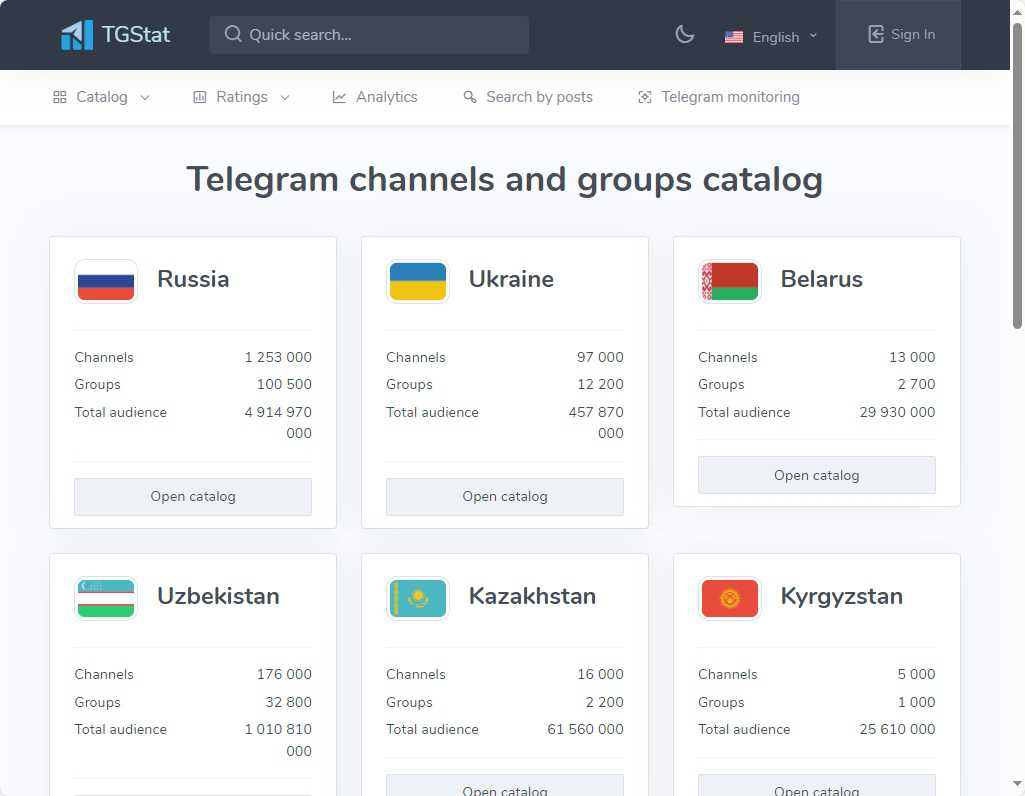The width and height of the screenshot is (1025, 796).
Task: Click Belarus's channels count 13 000
Action: [x=912, y=357]
